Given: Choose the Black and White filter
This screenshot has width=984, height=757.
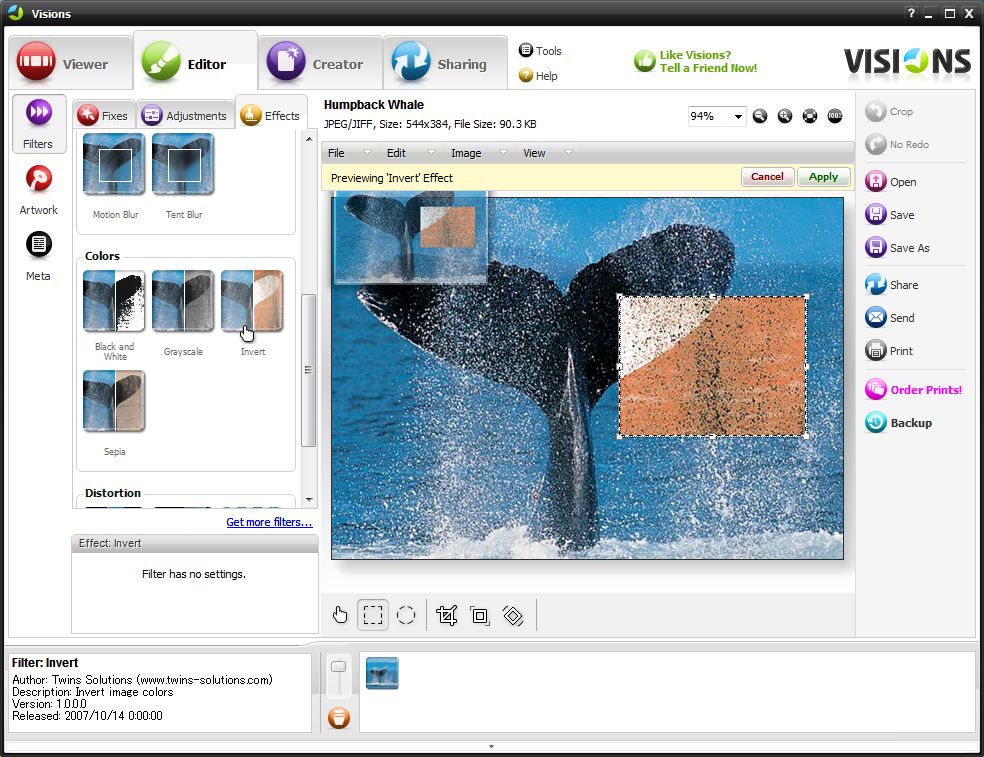Looking at the screenshot, I should click(114, 301).
